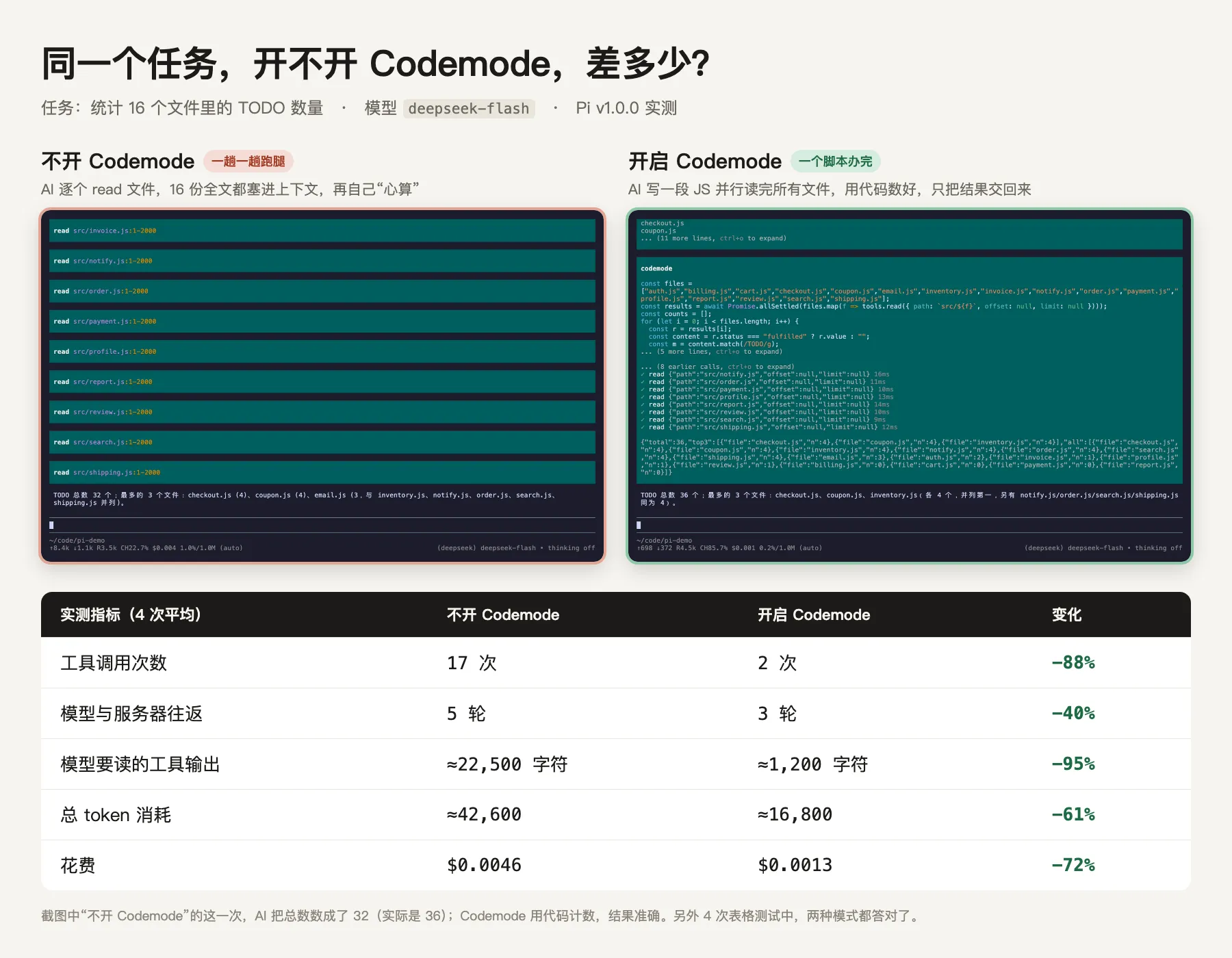Viewport: 1232px width, 958px height.
Task: Click the '≈22,500 字符' cell
Action: coord(507,764)
